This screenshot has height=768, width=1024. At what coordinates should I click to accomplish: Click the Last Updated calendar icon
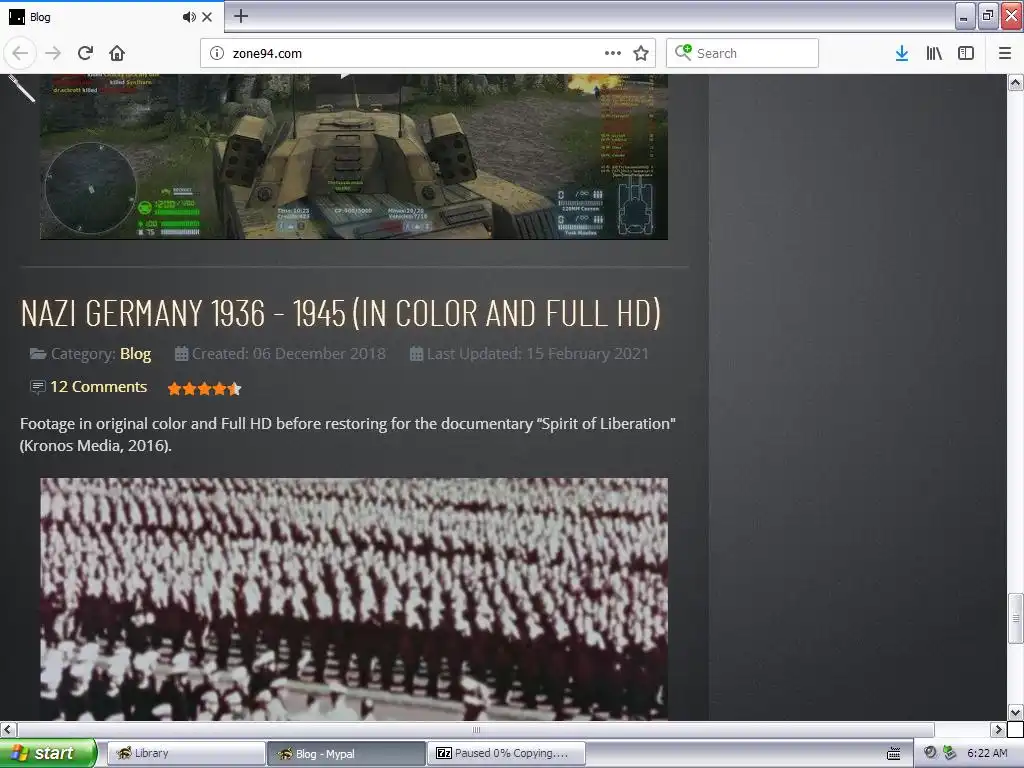pyautogui.click(x=416, y=353)
